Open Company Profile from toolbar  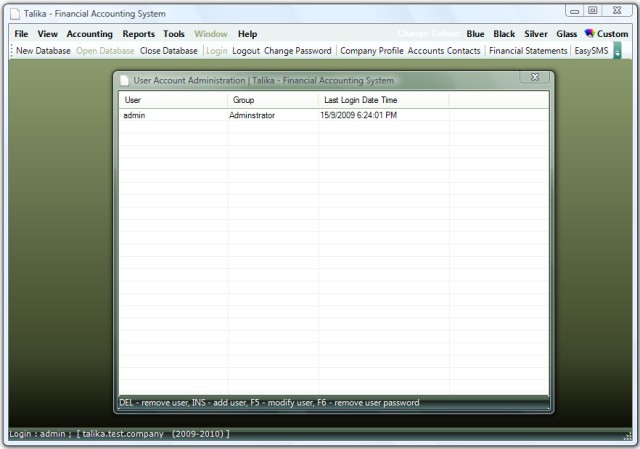(372, 51)
